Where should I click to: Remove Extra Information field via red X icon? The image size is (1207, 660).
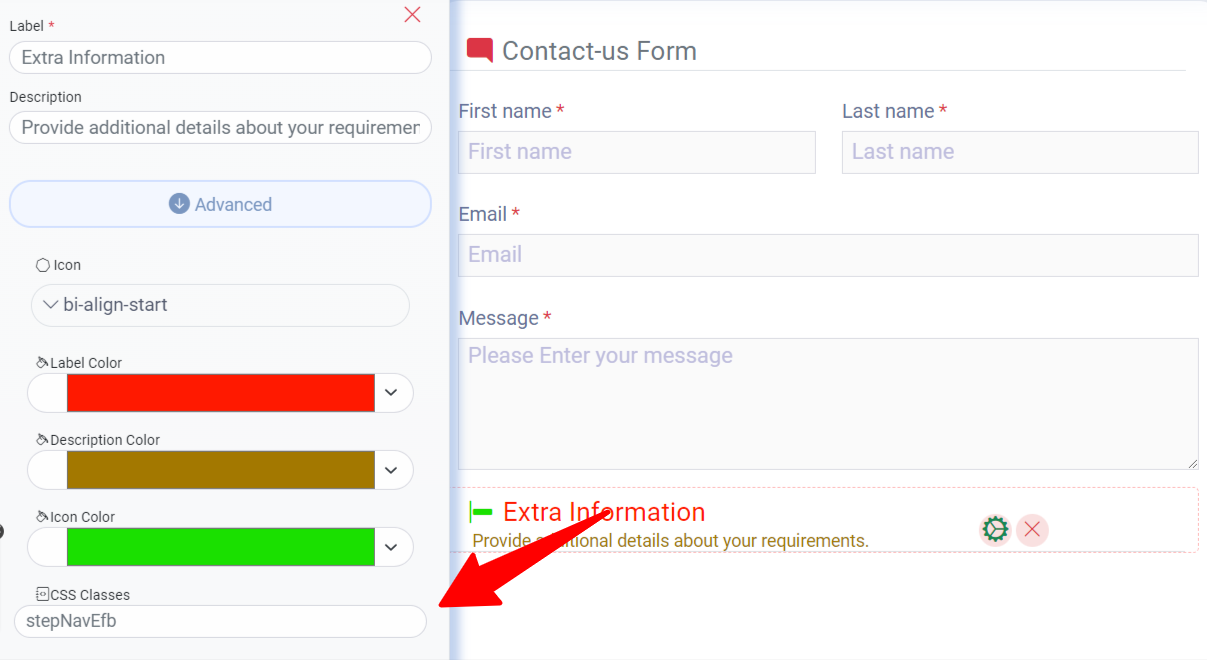coord(1032,530)
